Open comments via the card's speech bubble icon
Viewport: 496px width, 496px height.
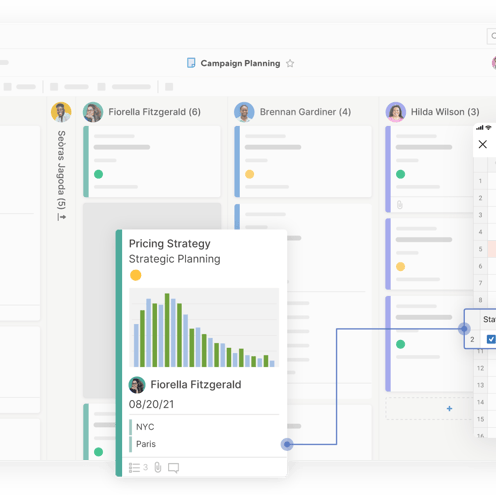(x=173, y=468)
